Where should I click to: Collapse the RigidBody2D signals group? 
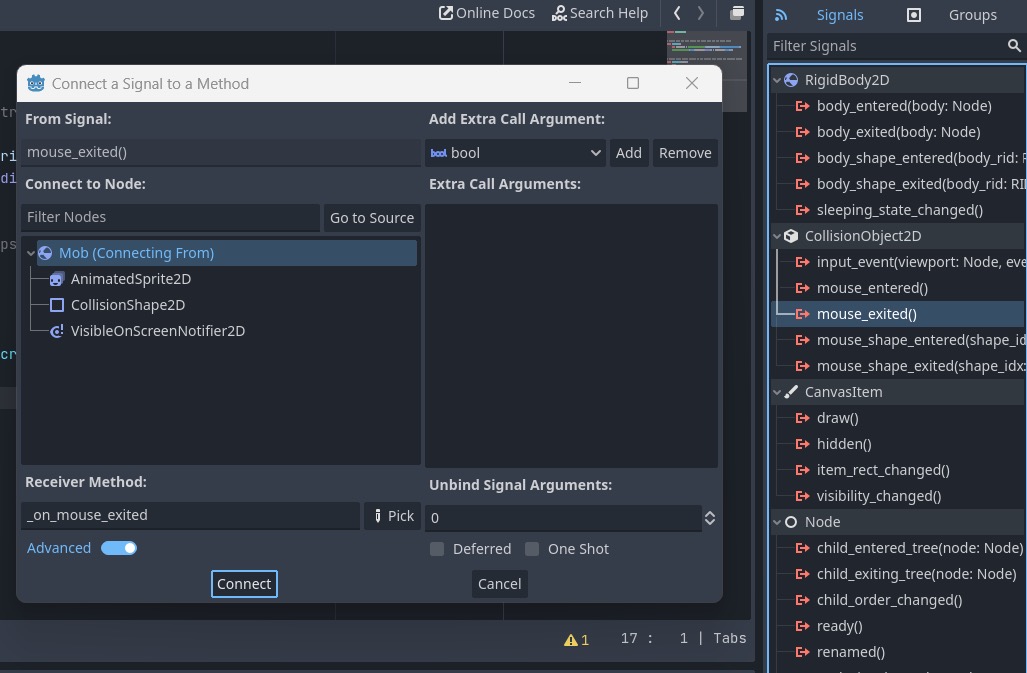(777, 80)
